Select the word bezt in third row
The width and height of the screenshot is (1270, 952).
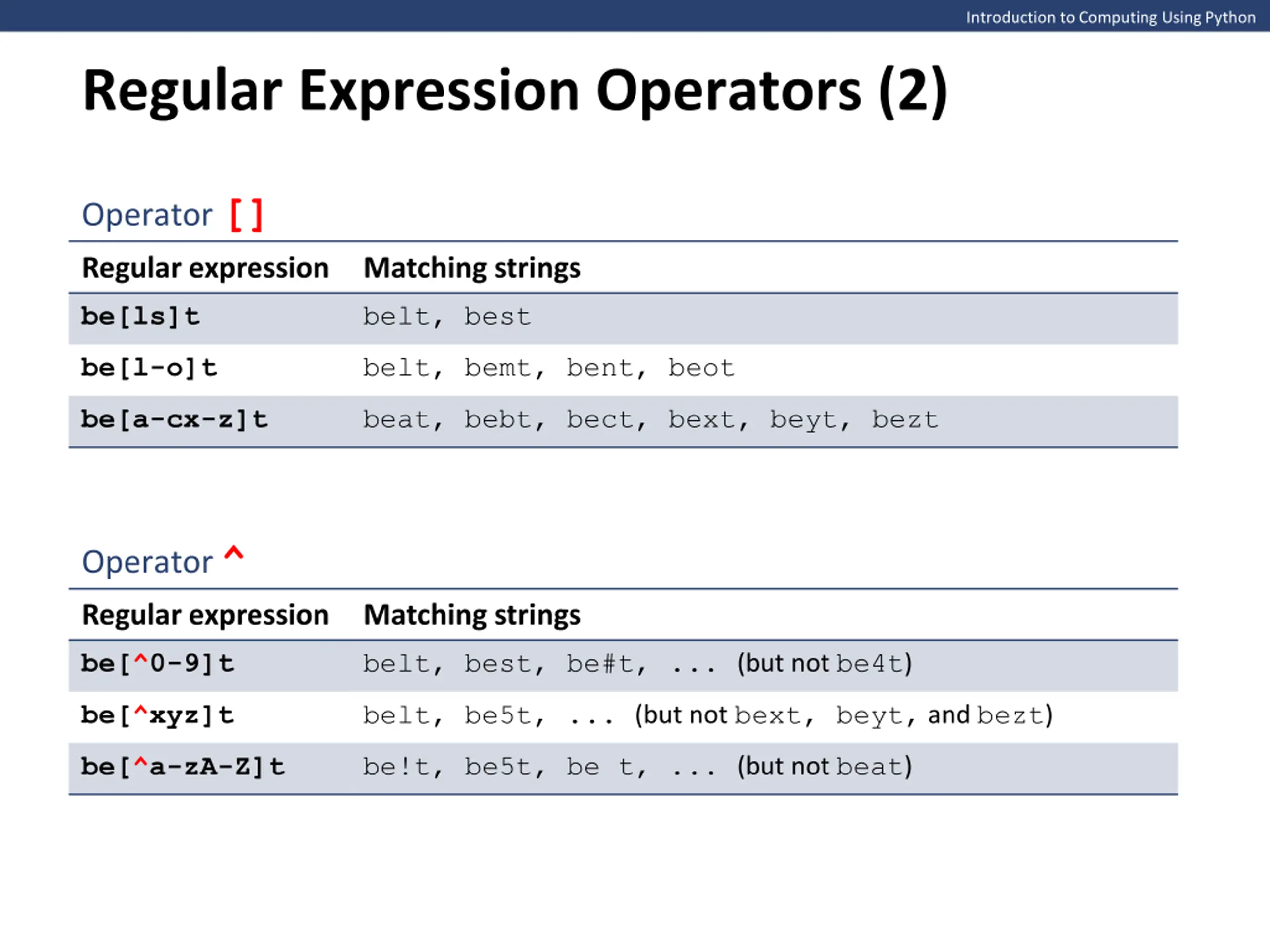[905, 420]
